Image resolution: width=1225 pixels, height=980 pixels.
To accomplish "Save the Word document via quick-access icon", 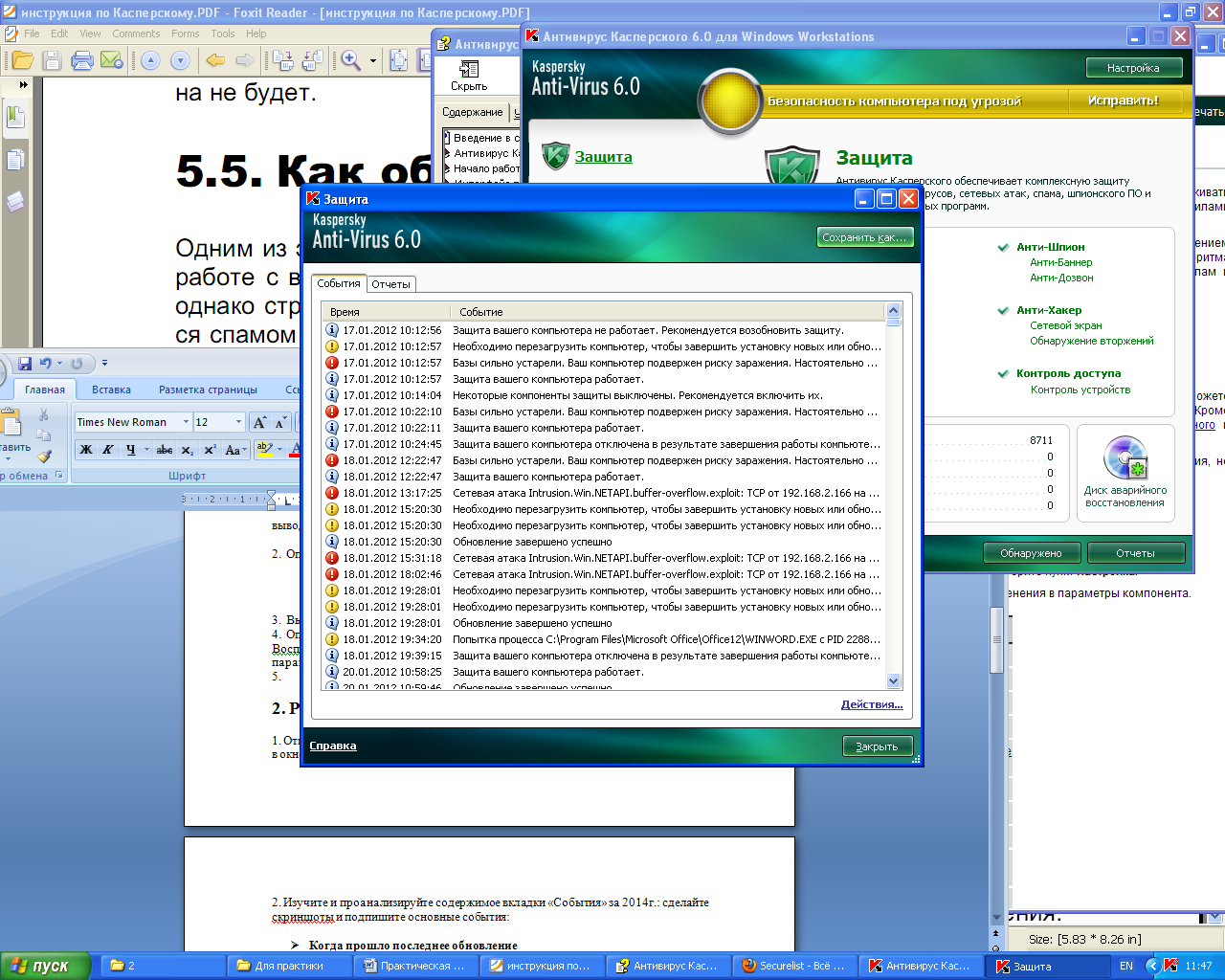I will [25, 364].
